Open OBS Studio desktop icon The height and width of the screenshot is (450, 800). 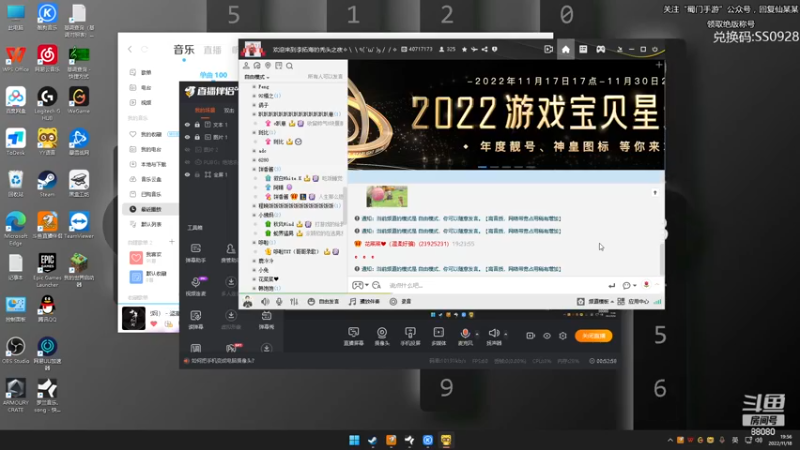pyautogui.click(x=15, y=350)
